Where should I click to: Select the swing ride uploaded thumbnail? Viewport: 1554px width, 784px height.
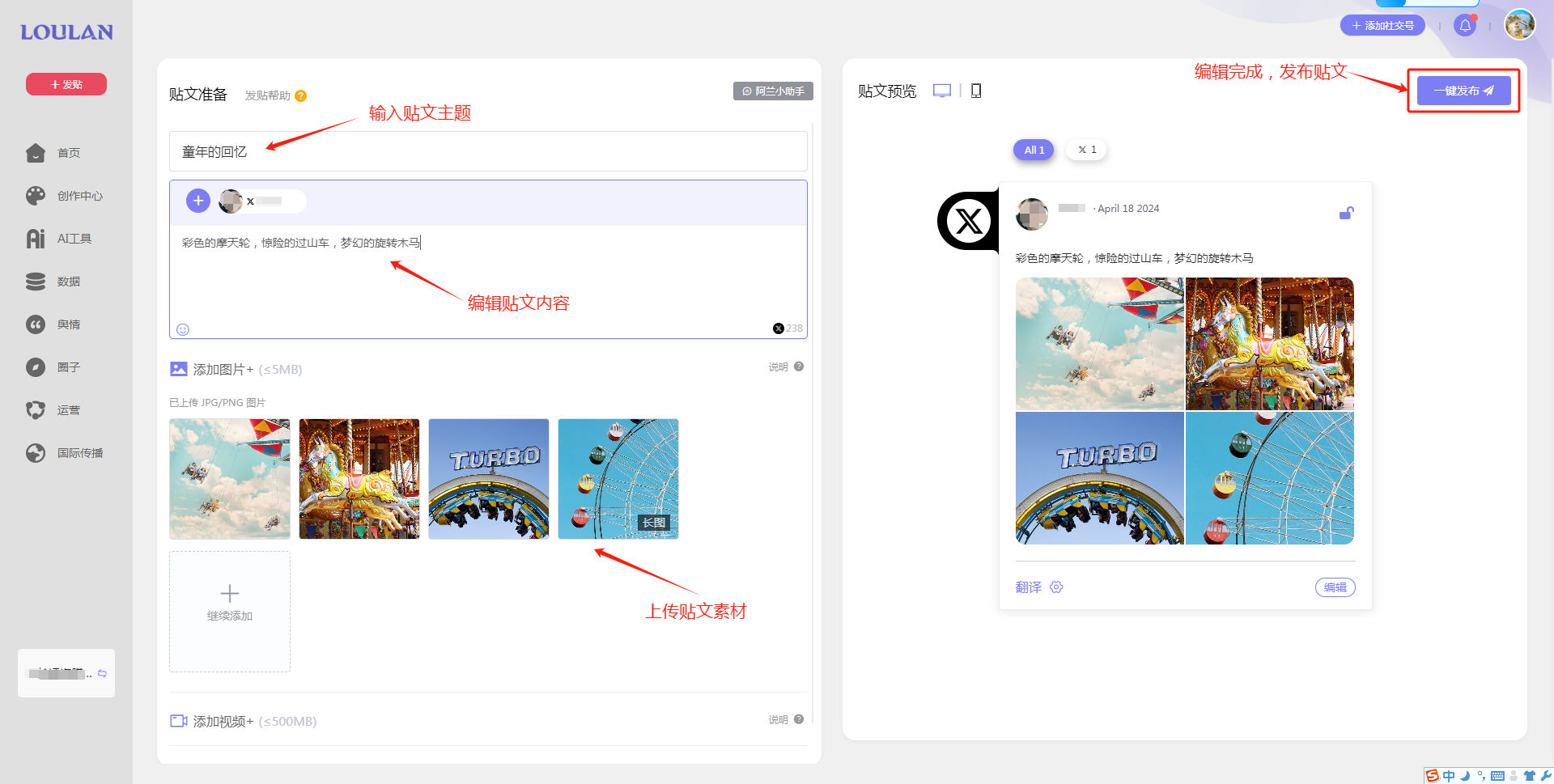[x=230, y=479]
